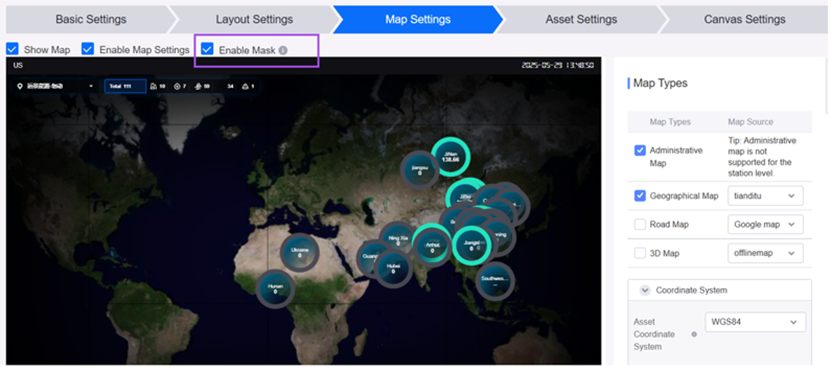Collapse the Coordinate System section

(645, 290)
